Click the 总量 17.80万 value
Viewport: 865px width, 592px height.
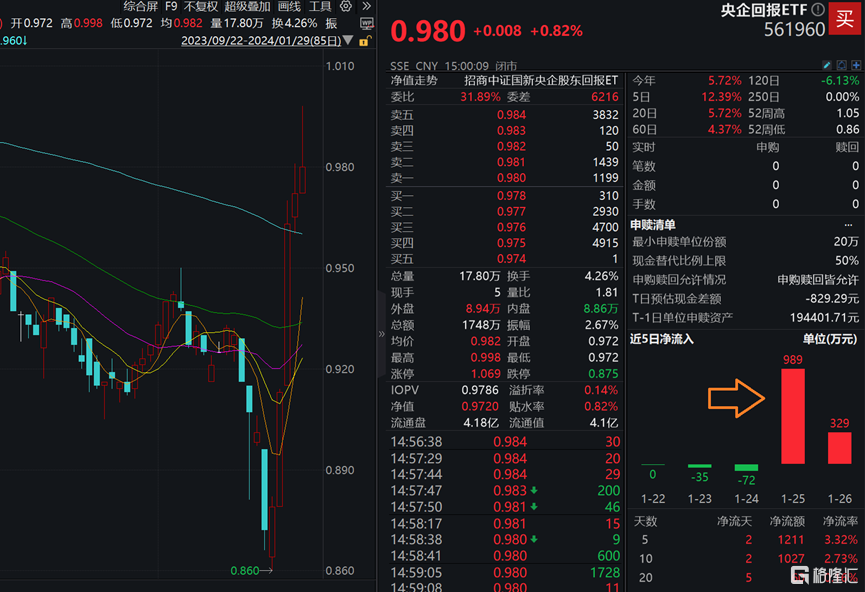479,276
